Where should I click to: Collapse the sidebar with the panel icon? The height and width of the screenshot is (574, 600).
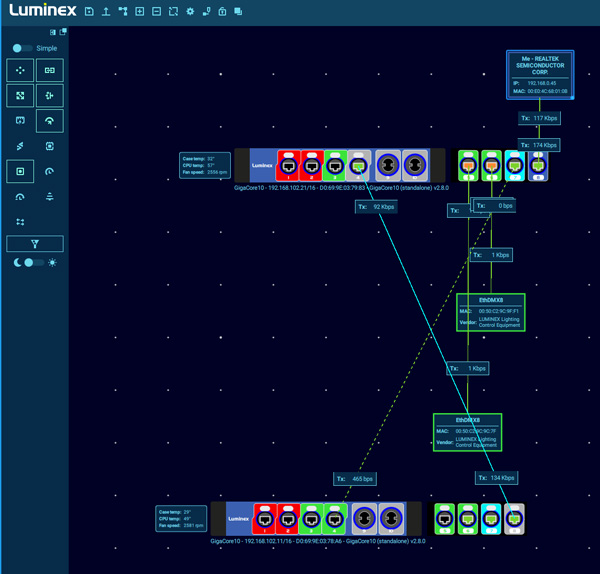(53, 32)
